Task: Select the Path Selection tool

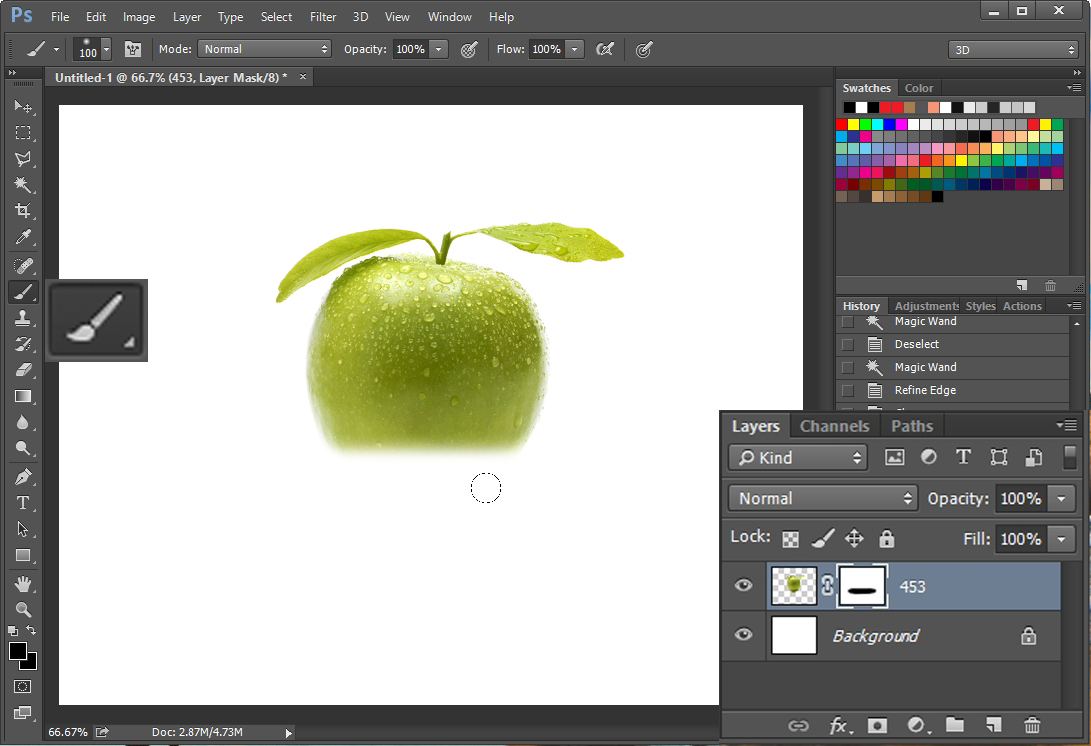Action: coord(23,529)
